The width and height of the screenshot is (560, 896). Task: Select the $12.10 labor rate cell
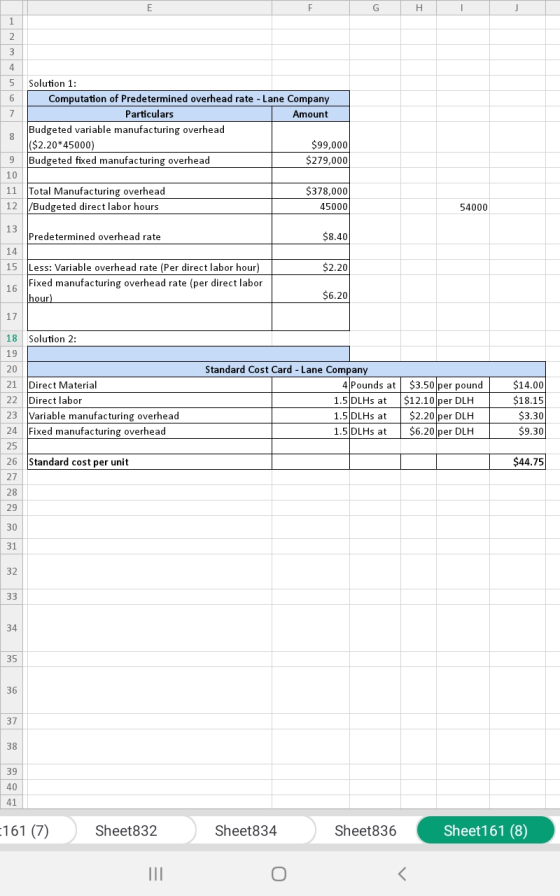point(418,400)
